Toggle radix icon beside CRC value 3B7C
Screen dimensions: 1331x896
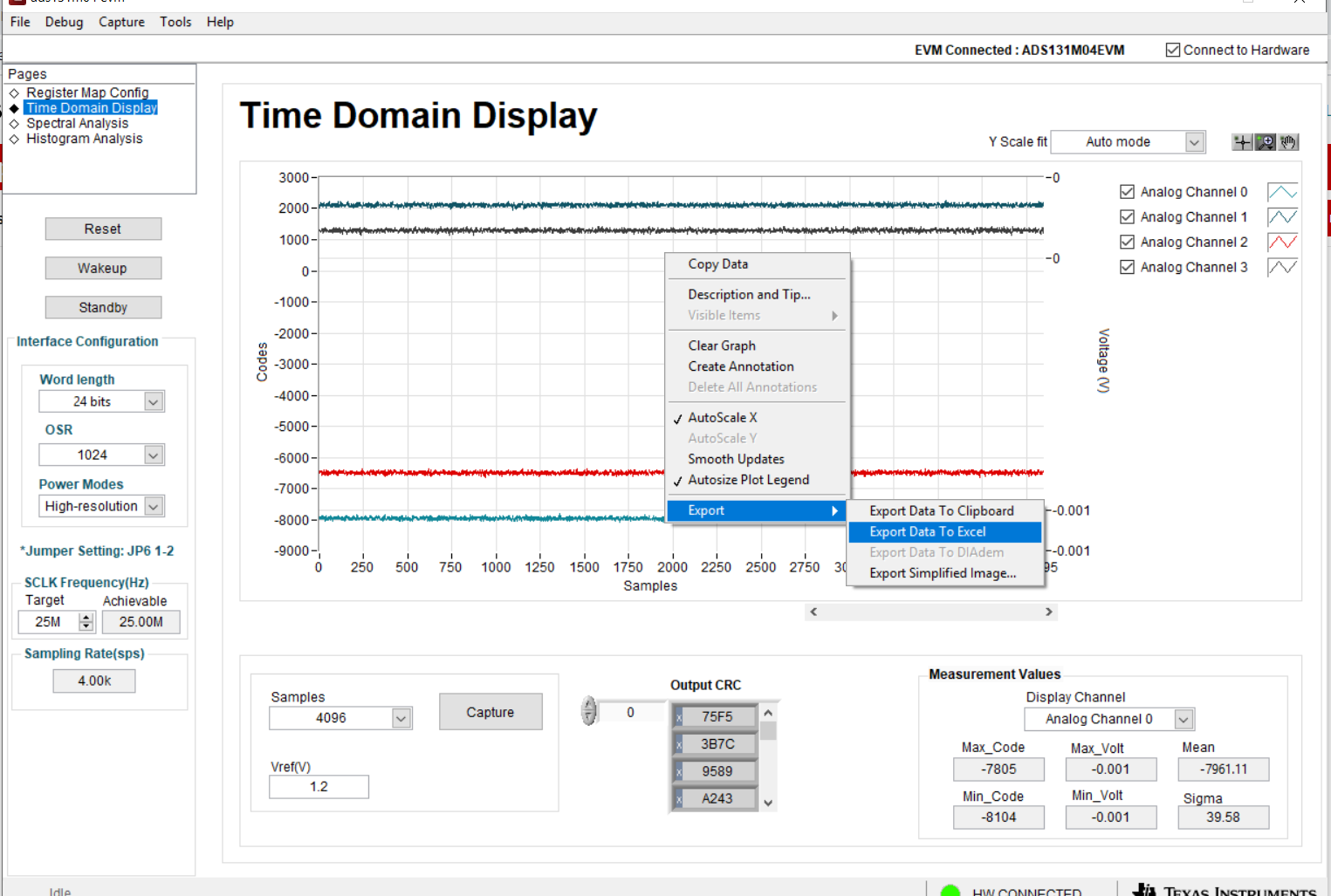(x=678, y=744)
